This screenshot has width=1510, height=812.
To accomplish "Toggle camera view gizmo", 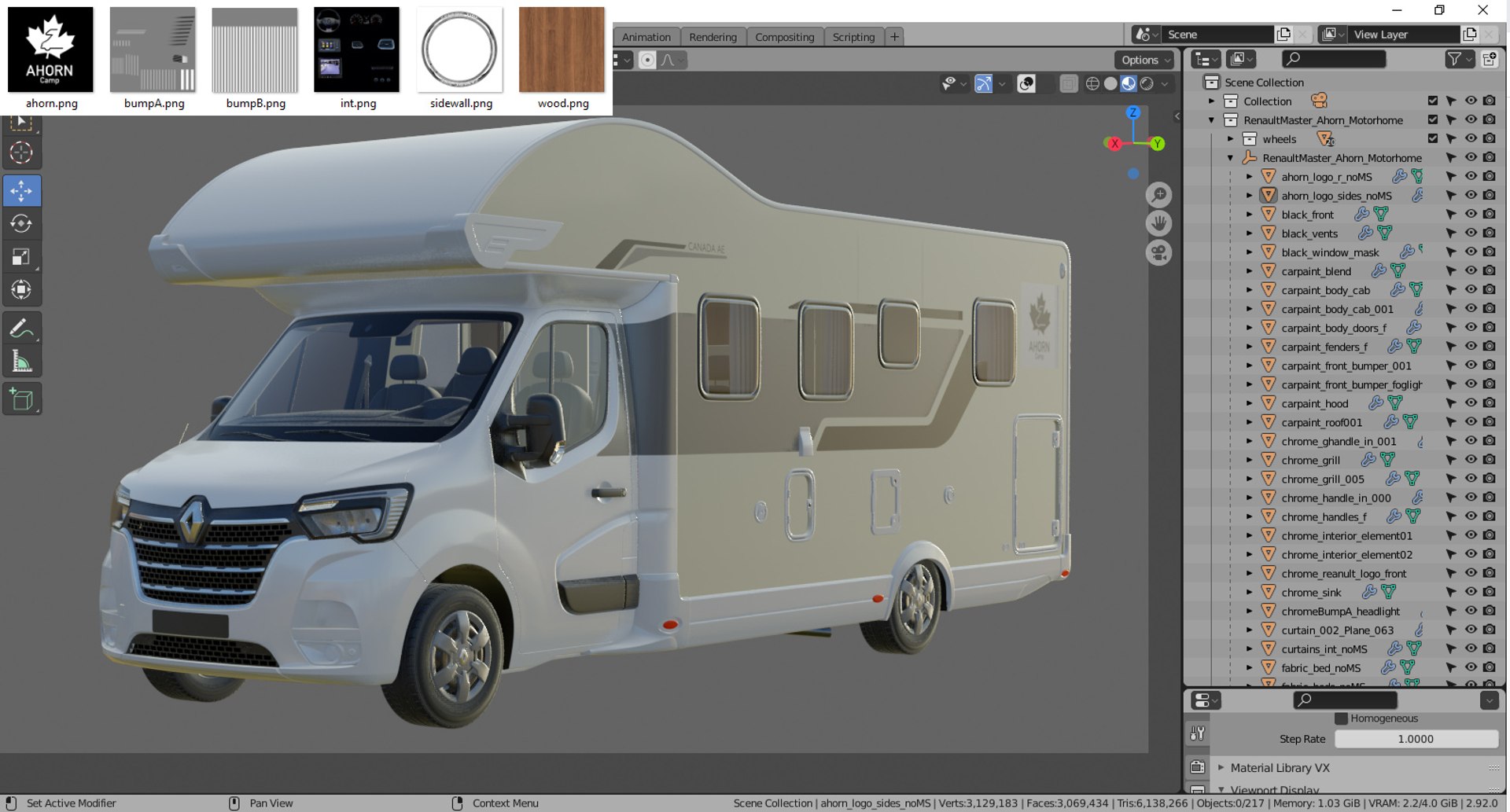I will click(1158, 252).
